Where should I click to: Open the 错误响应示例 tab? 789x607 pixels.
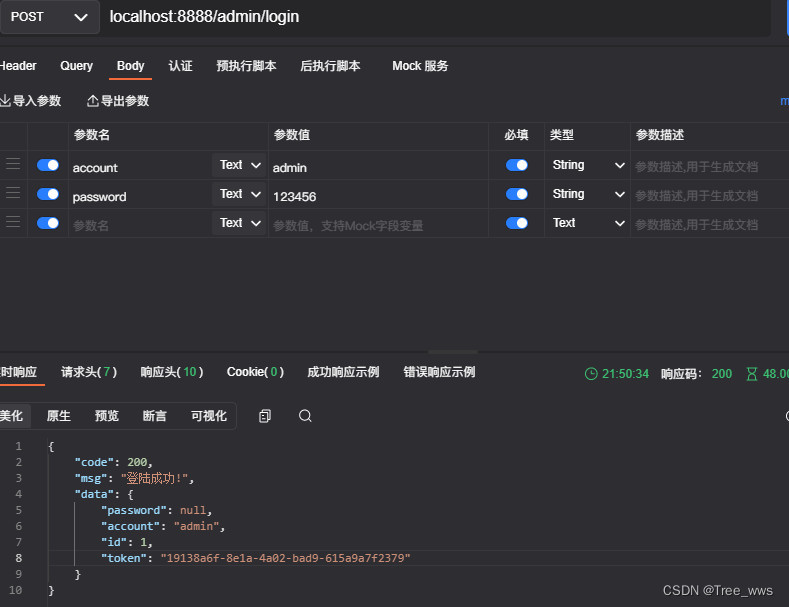[x=439, y=372]
